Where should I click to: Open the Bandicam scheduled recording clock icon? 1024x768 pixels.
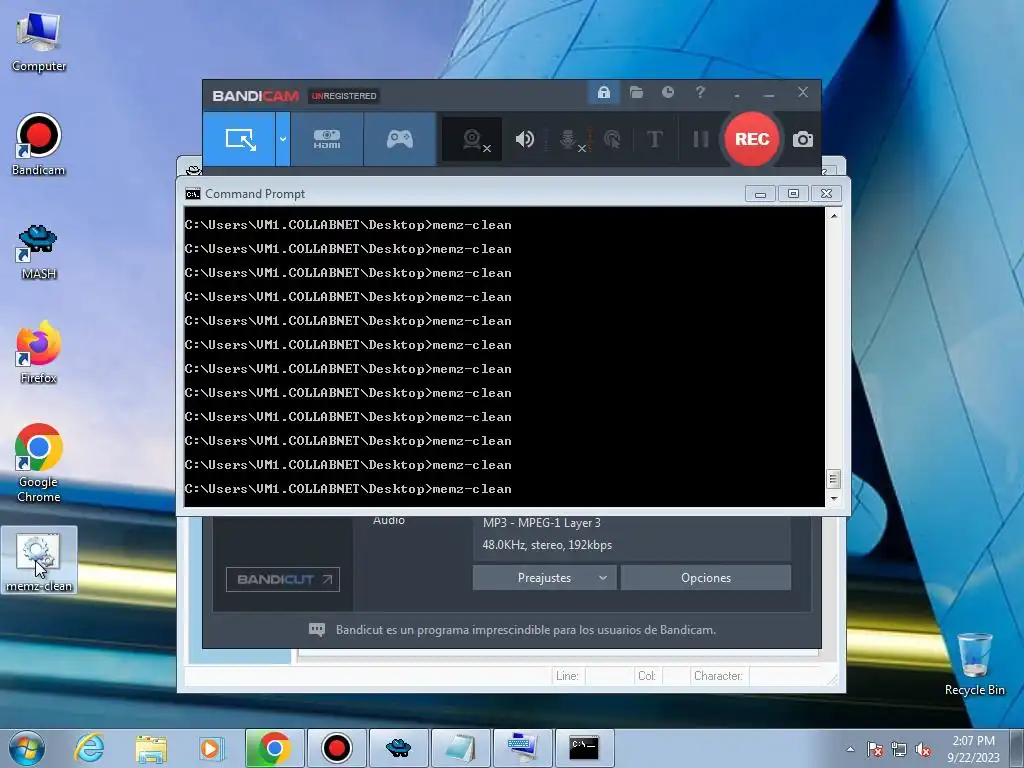tap(667, 93)
